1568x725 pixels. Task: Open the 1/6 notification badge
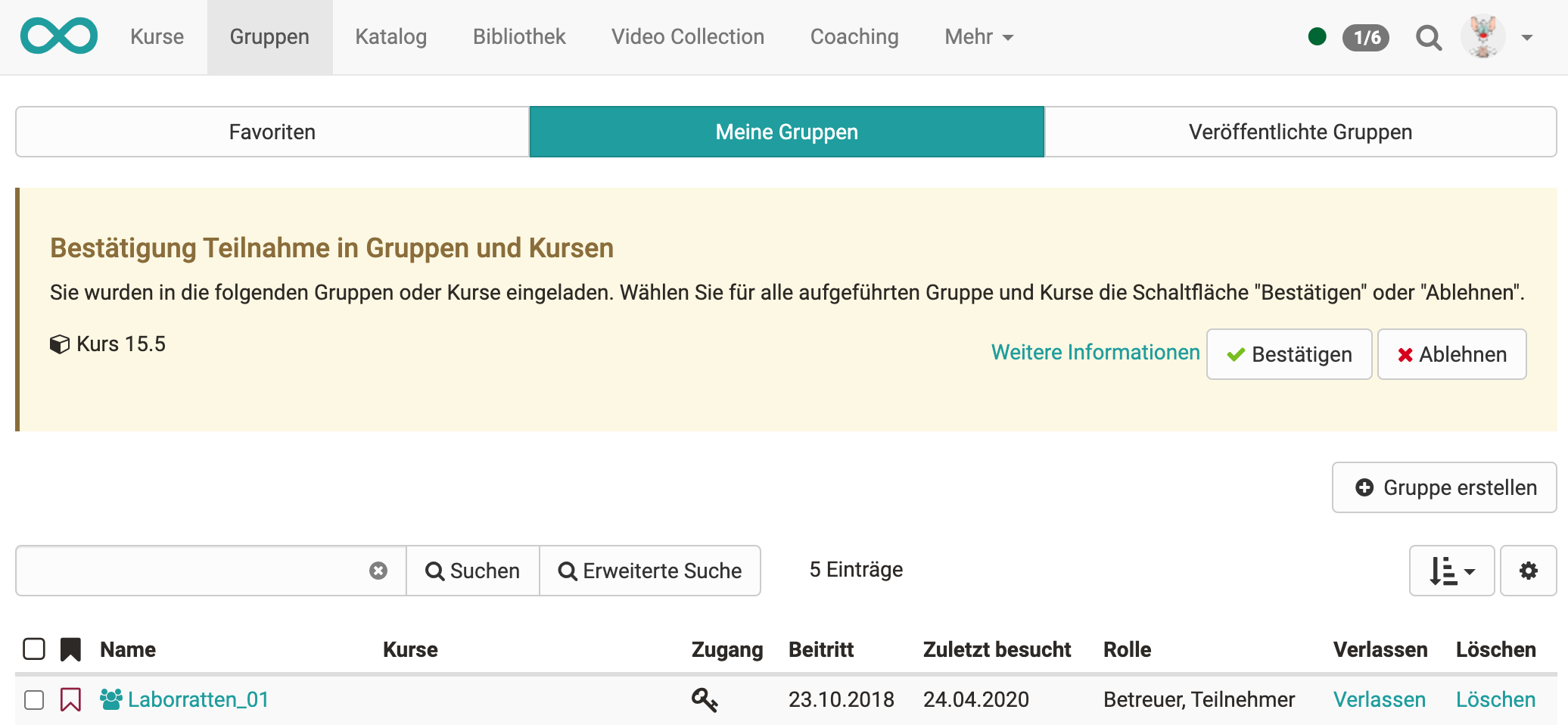[x=1366, y=37]
